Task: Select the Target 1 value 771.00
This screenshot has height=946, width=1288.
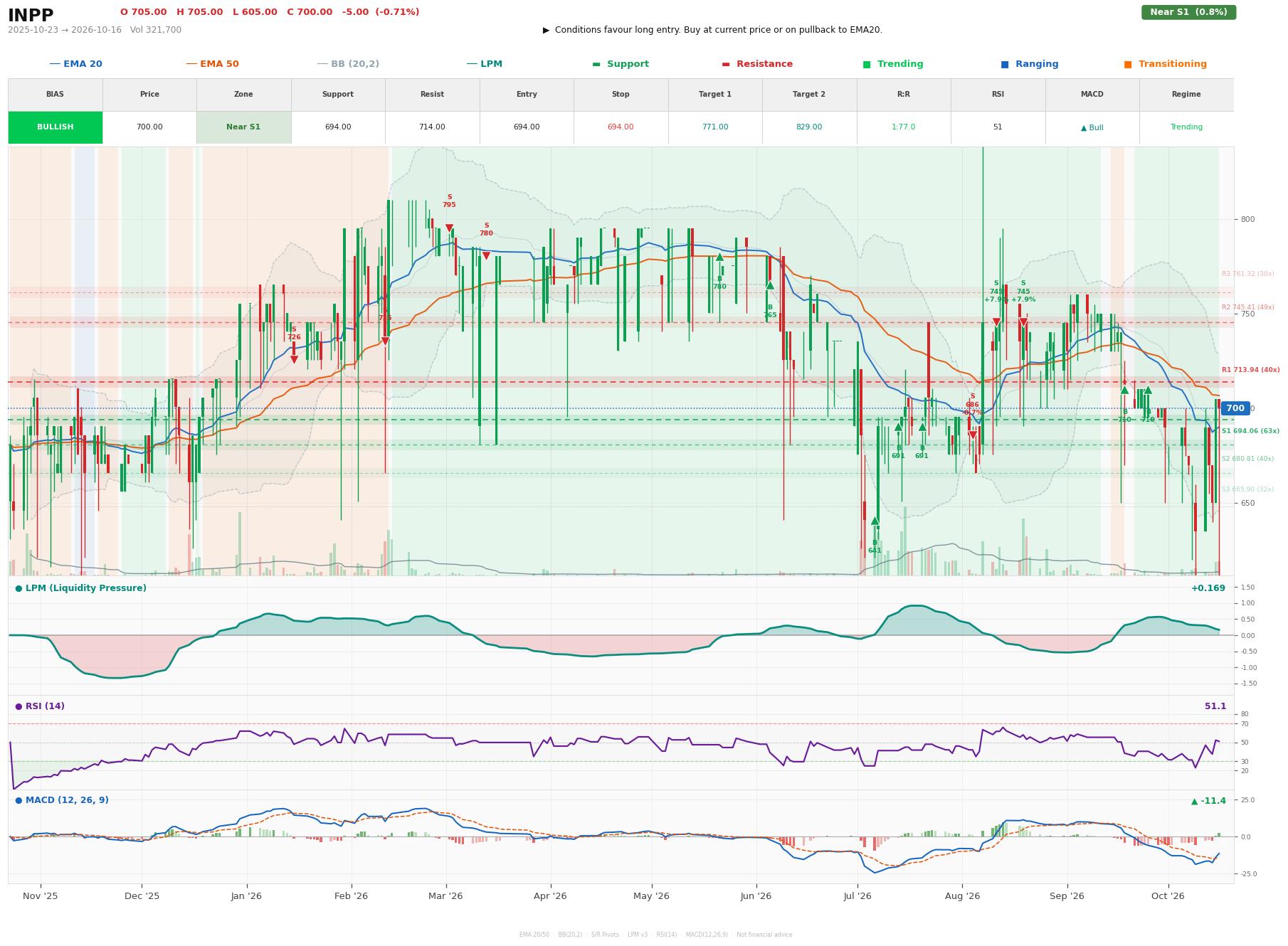Action: (x=714, y=127)
